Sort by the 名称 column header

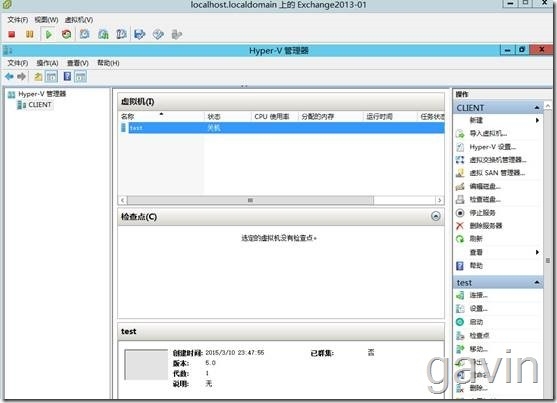pyautogui.click(x=162, y=116)
